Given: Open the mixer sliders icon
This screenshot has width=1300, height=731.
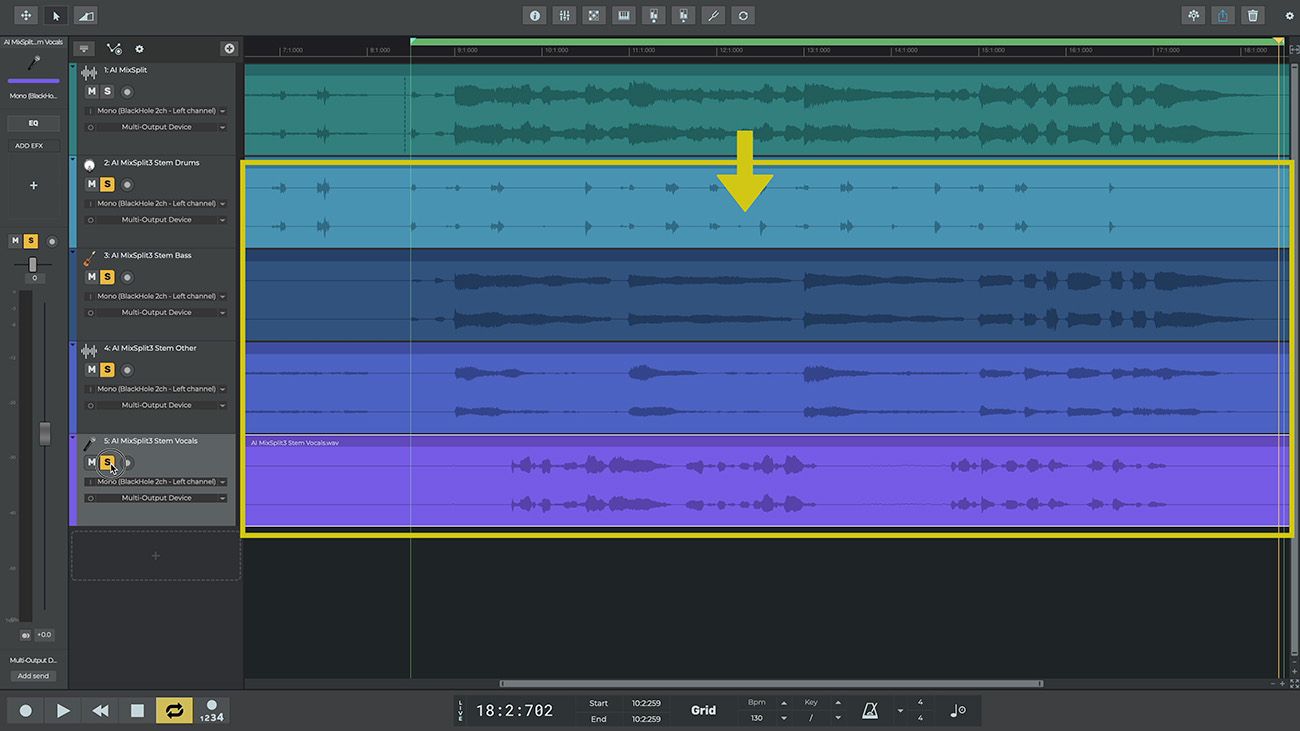Looking at the screenshot, I should pyautogui.click(x=565, y=16).
